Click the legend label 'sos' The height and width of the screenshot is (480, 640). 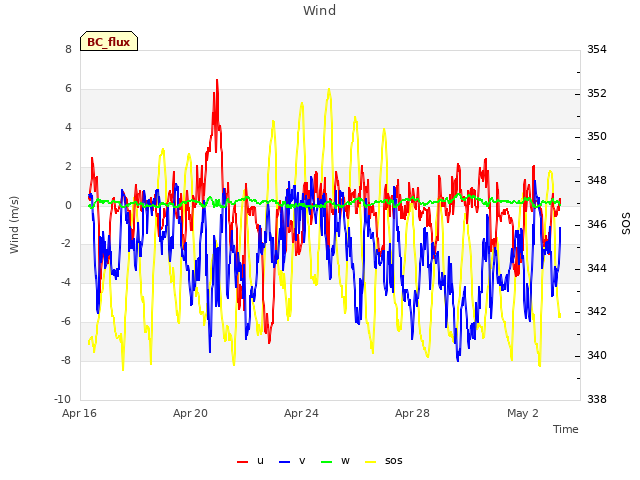click(x=393, y=461)
